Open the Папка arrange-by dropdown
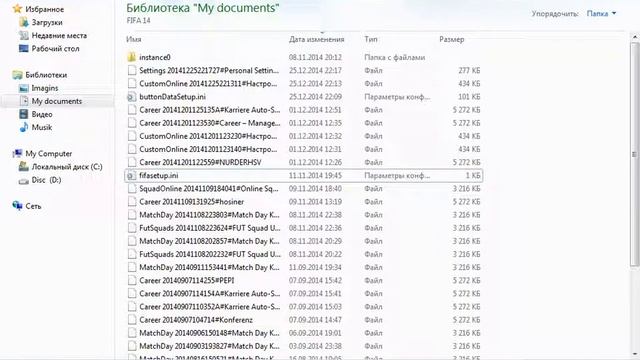 (x=601, y=13)
